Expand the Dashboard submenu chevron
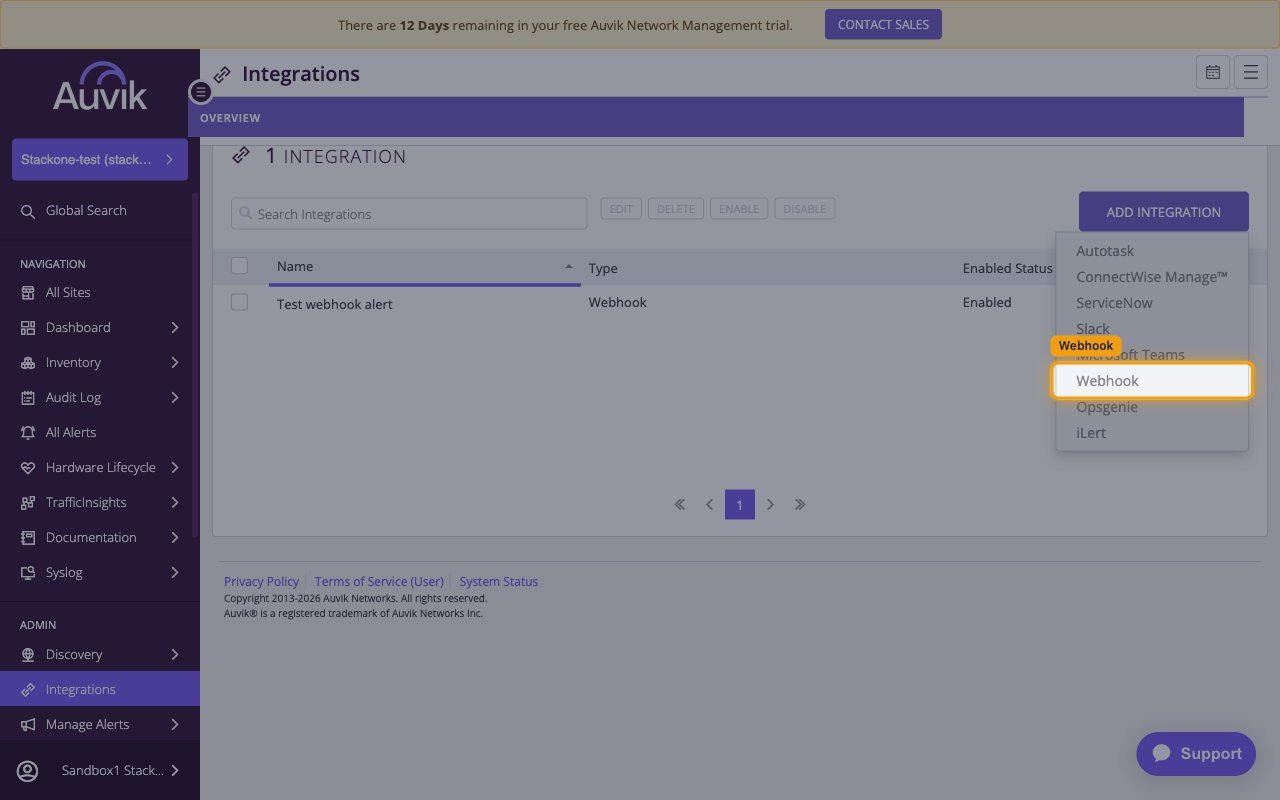Screen dimensions: 1280x800 point(175,328)
